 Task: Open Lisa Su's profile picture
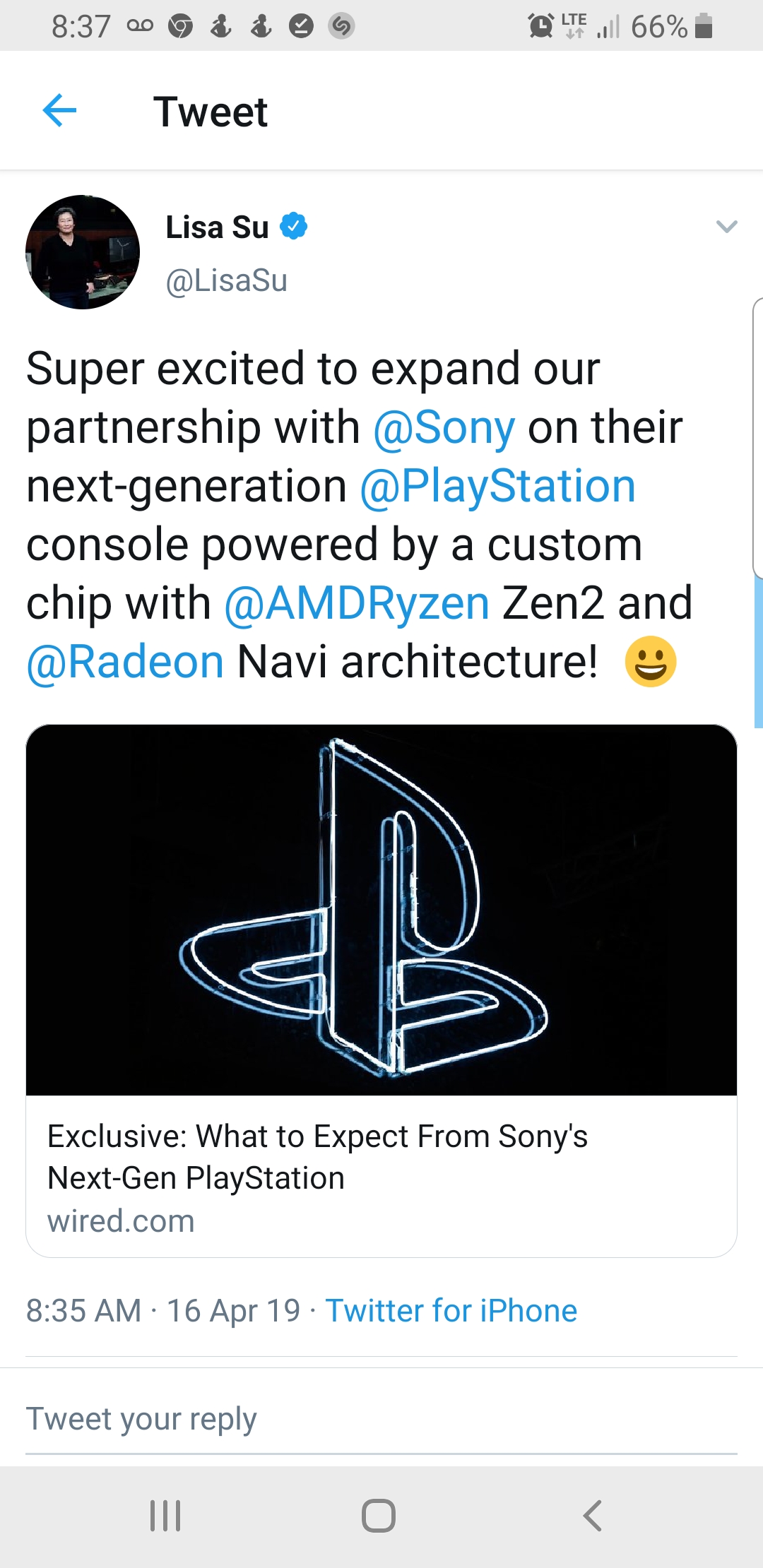(83, 252)
